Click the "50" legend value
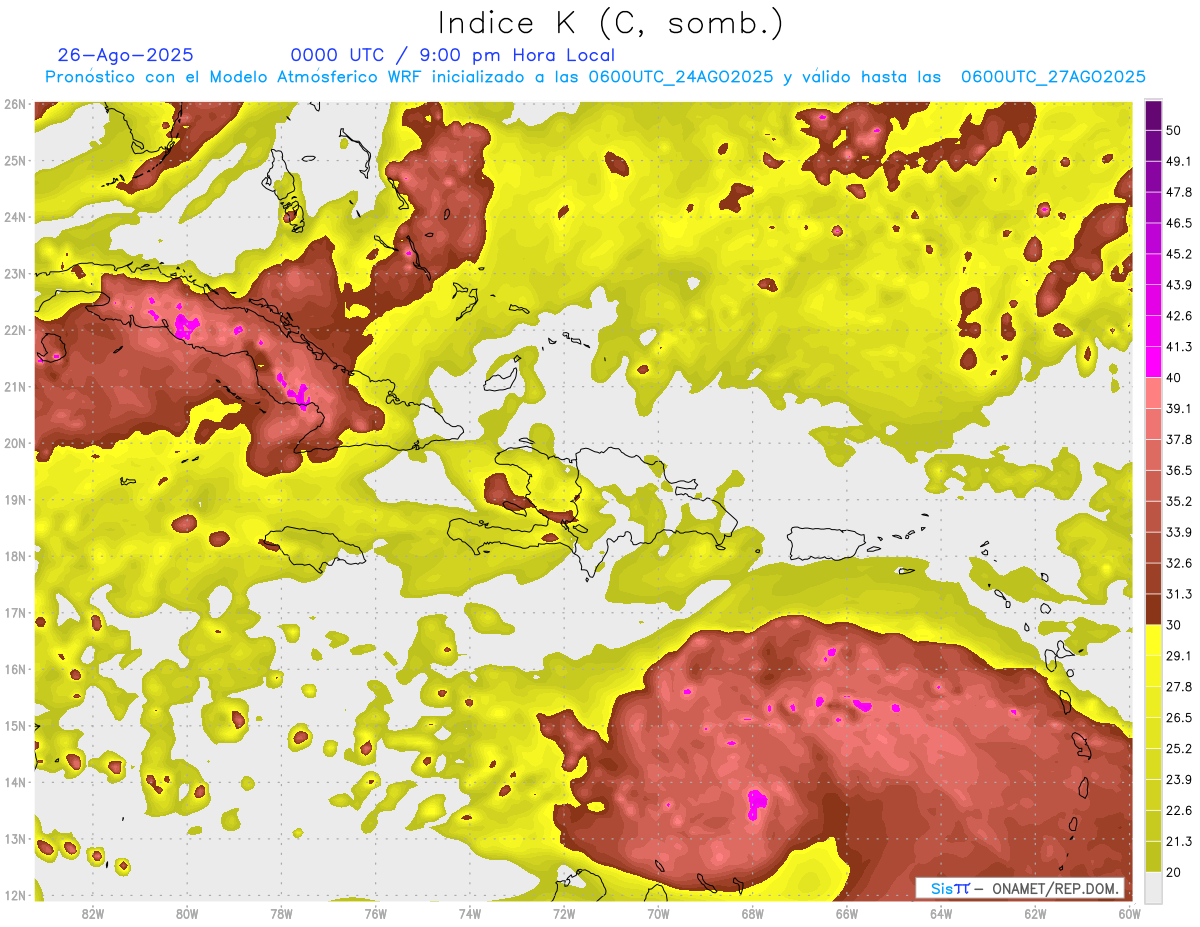Viewport: 1200px width, 927px height. (x=1173, y=131)
